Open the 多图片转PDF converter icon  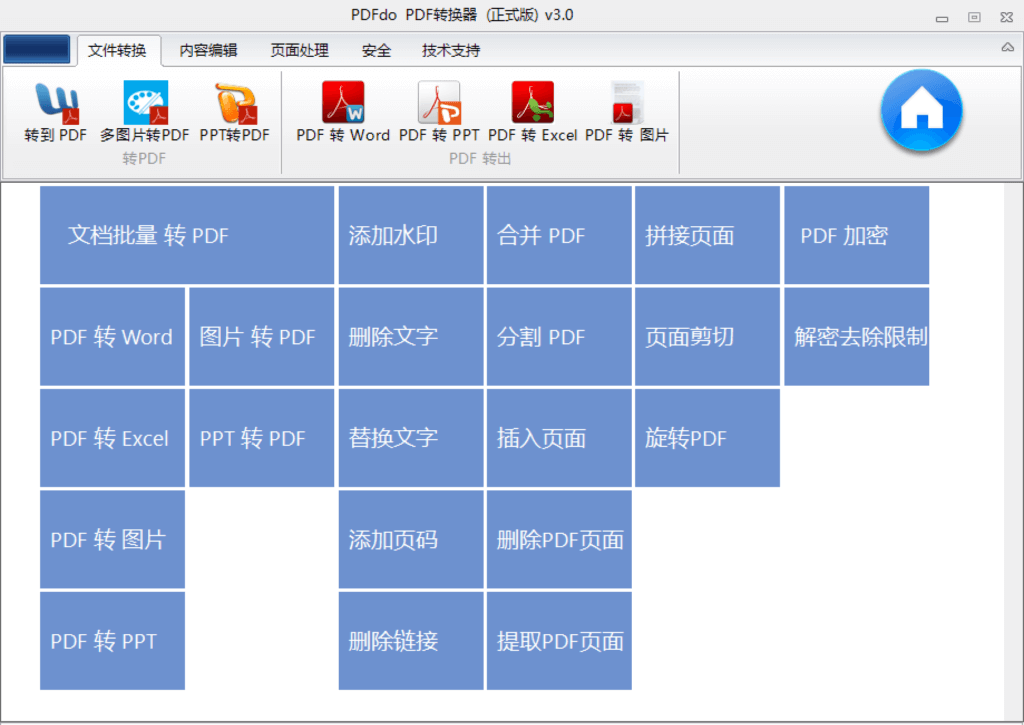point(146,110)
